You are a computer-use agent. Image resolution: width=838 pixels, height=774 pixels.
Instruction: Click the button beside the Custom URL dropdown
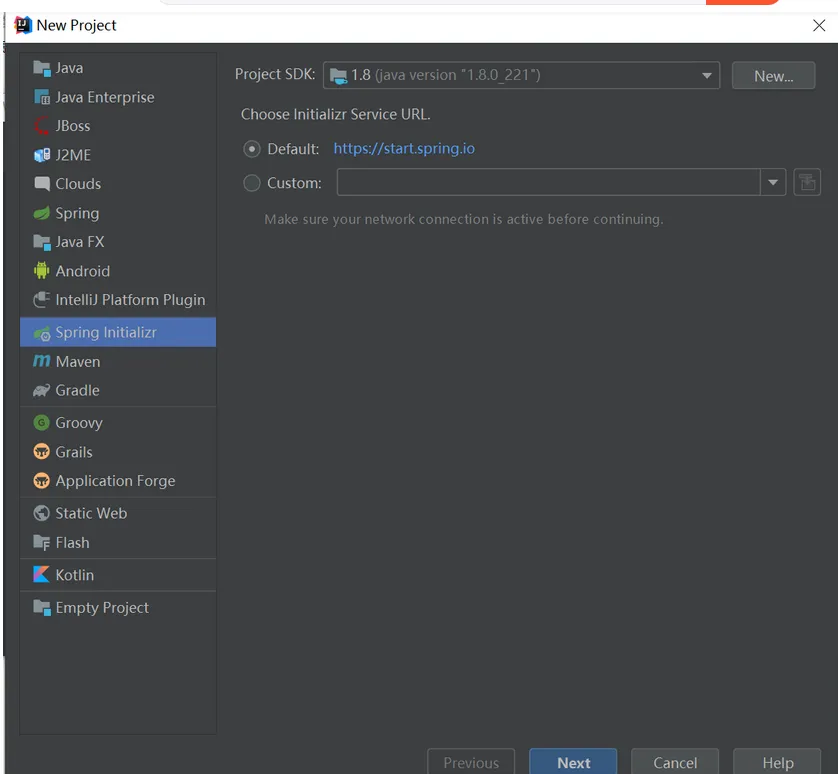coord(807,182)
